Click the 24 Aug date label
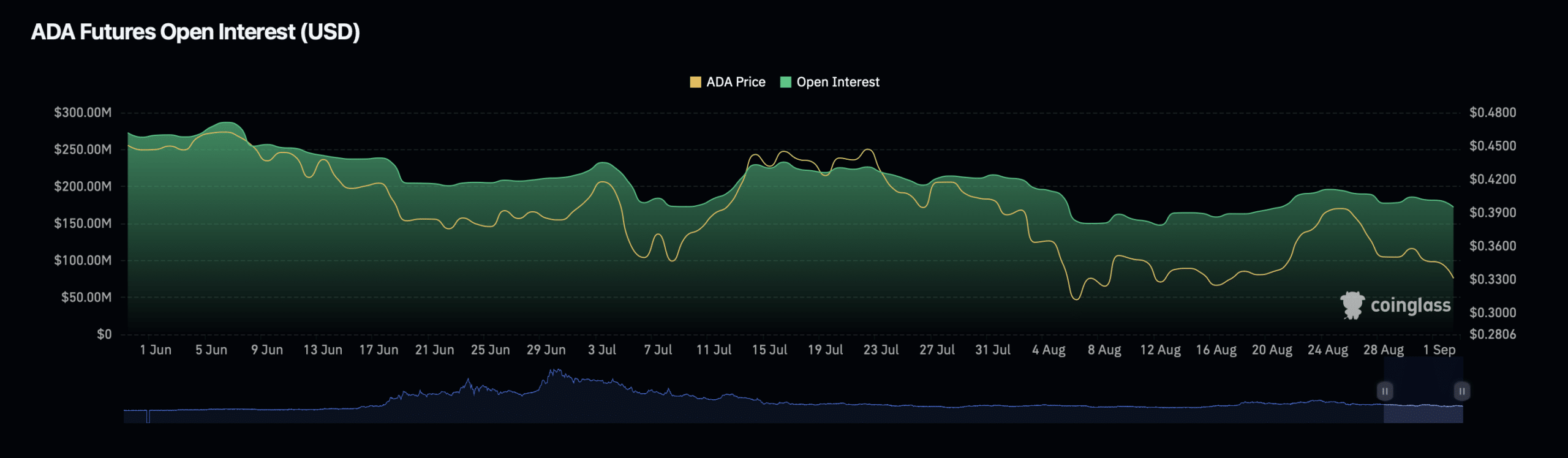The width and height of the screenshot is (1568, 458). [1327, 350]
